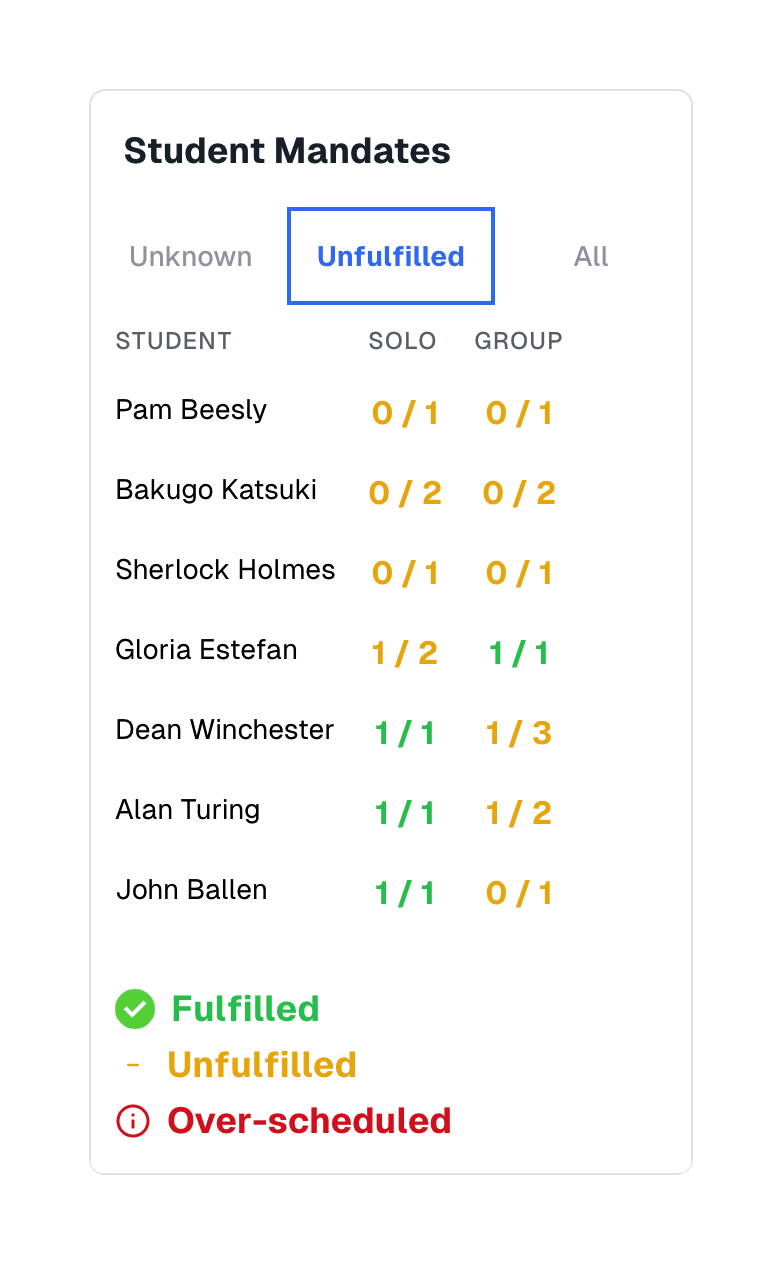Open Sherlock Holmes student row
The width and height of the screenshot is (780, 1266).
click(x=225, y=570)
